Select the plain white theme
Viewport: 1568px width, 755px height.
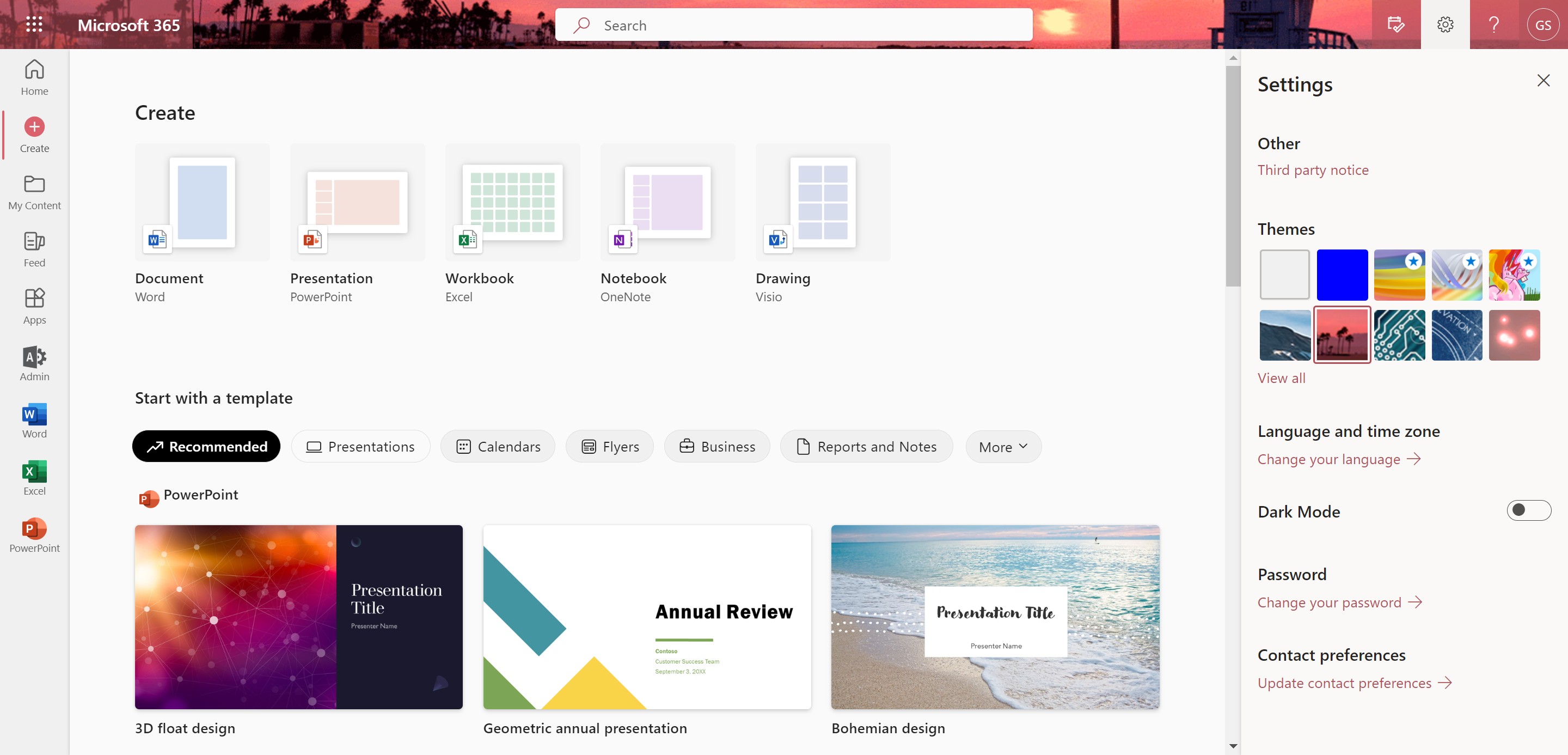[x=1285, y=275]
